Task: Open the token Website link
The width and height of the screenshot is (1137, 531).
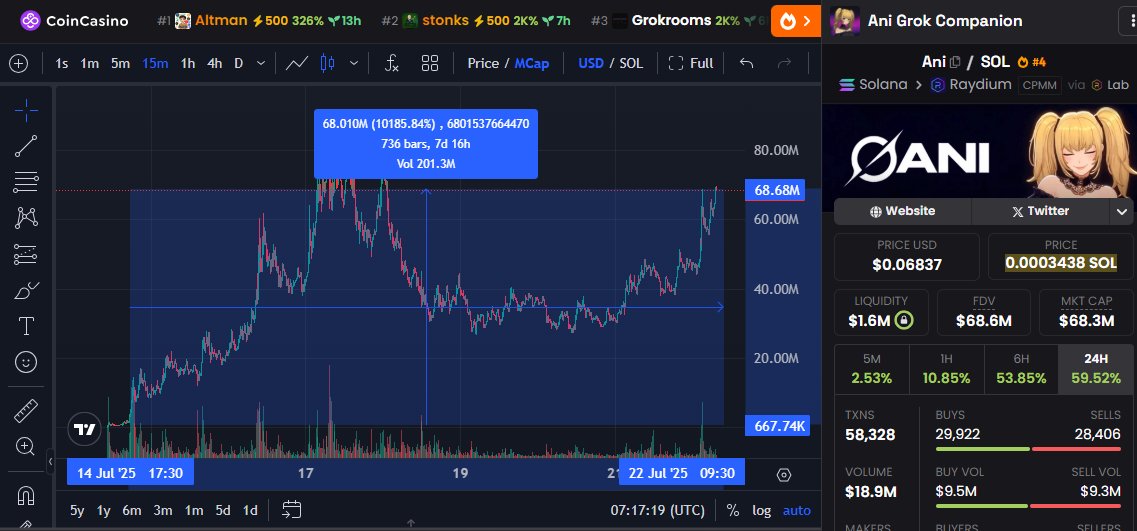Action: pos(902,211)
